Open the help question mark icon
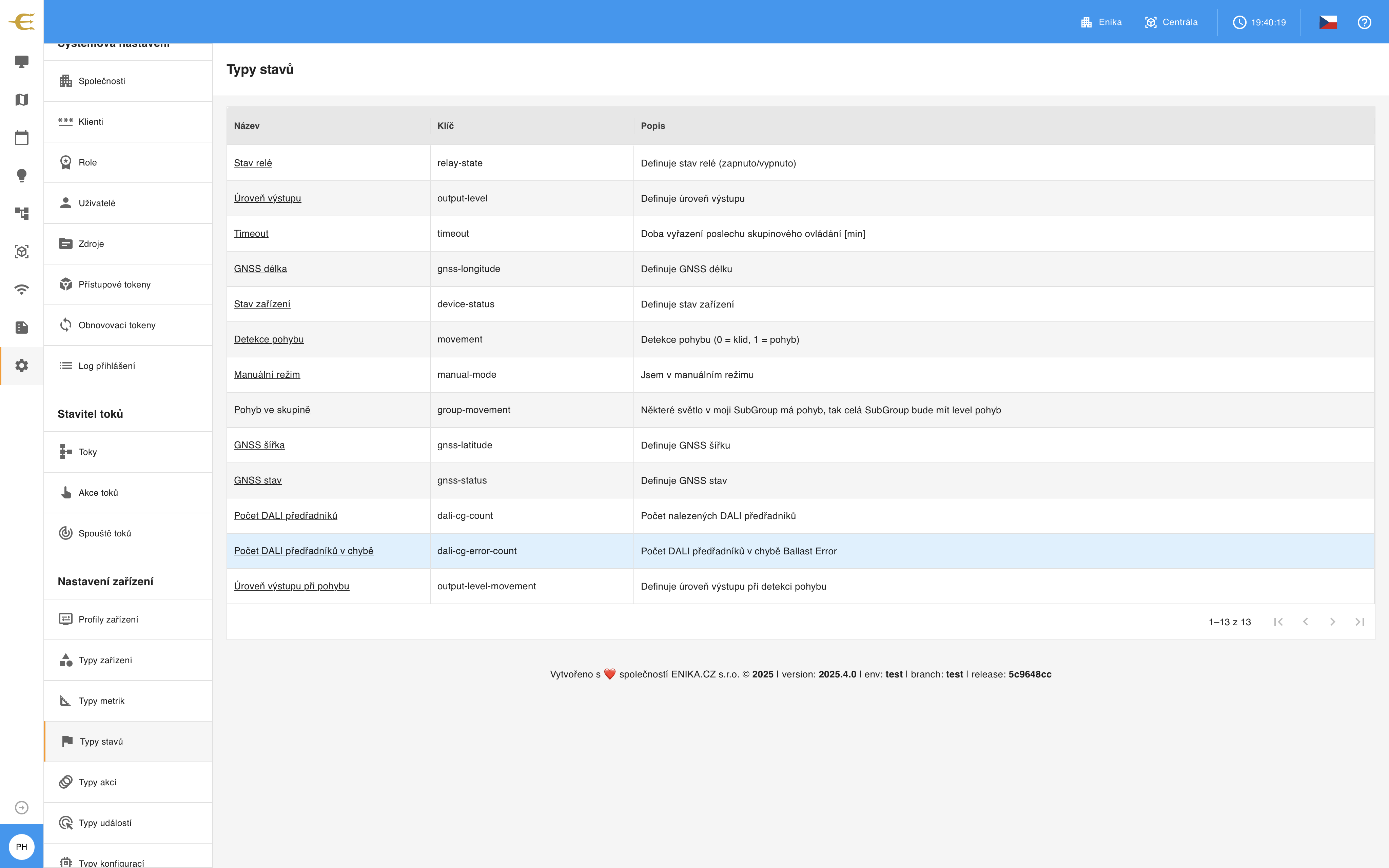The image size is (1389, 868). pyautogui.click(x=1364, y=22)
